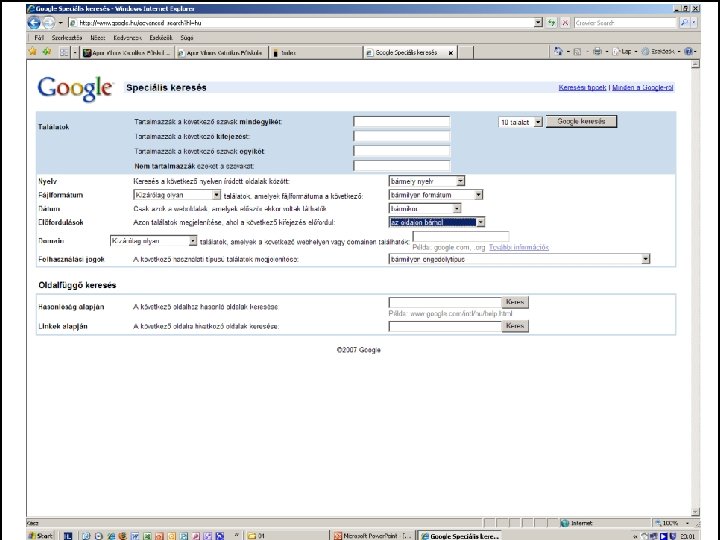Open the Favorites Center star icon
Viewport: 720px width, 540px height.
pyautogui.click(x=33, y=52)
